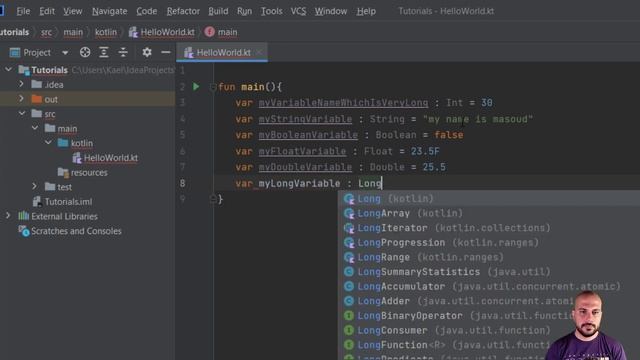Screen dimensions: 640x360
Task: Expand External Libraries node
Action: coord(8,216)
